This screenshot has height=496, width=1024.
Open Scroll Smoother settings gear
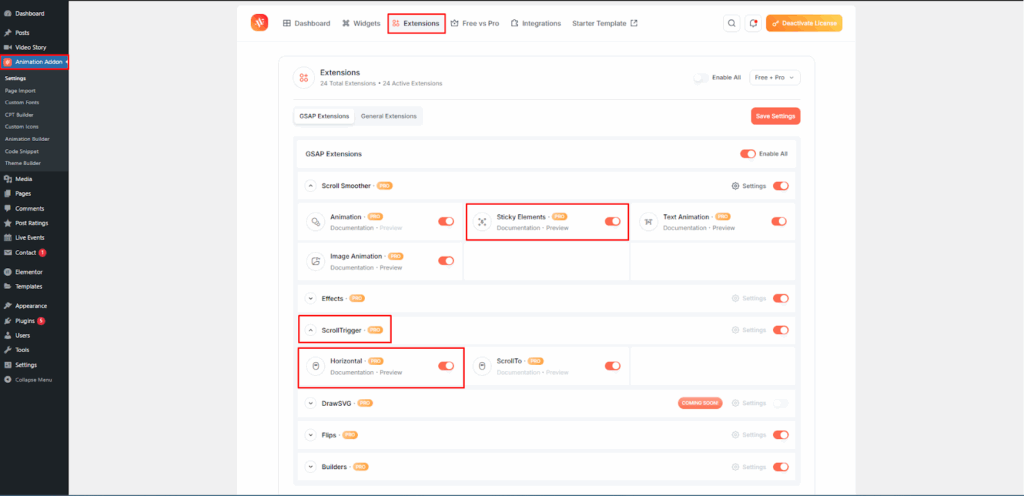pyautogui.click(x=736, y=186)
